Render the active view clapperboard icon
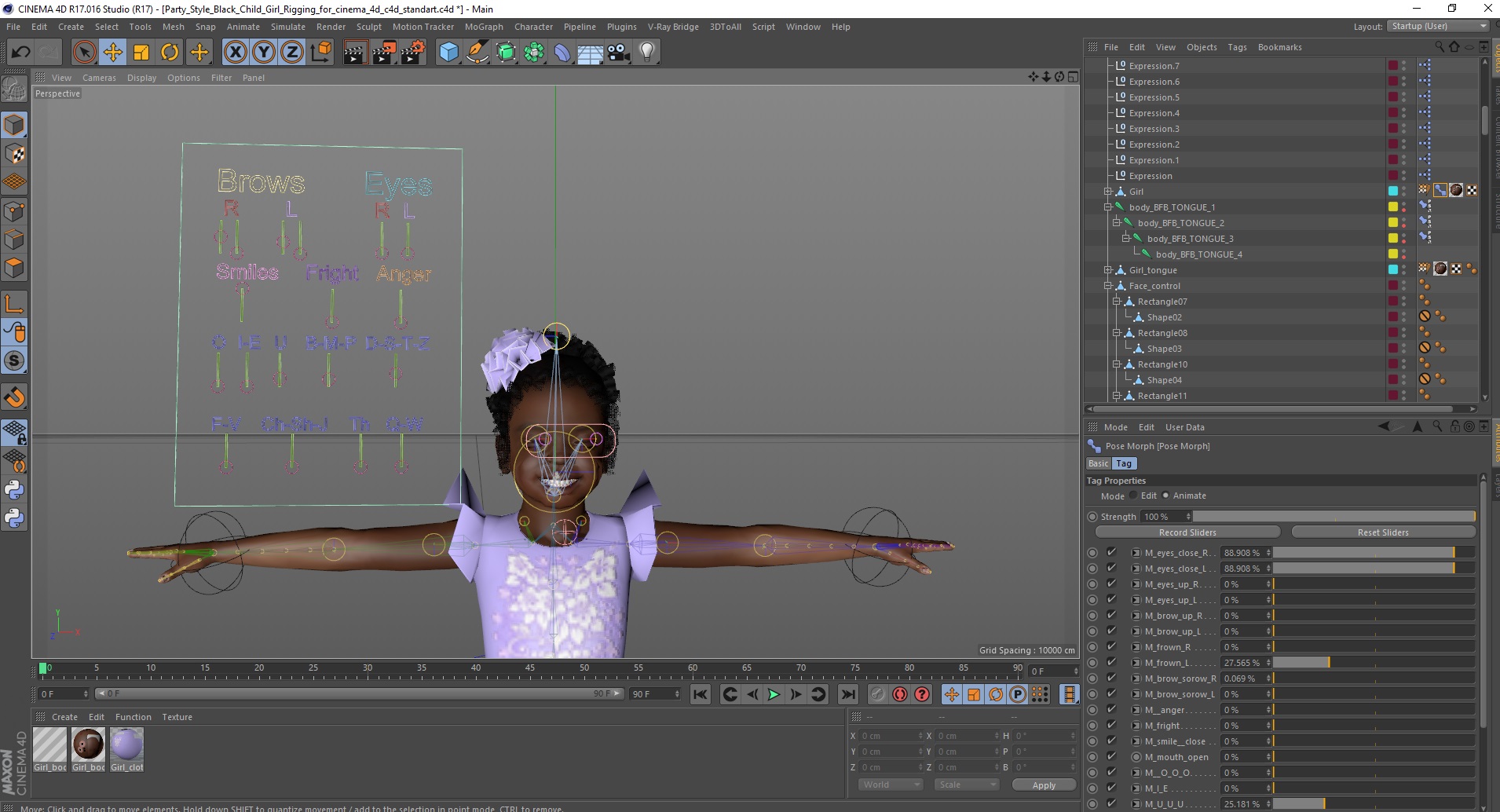This screenshot has width=1500, height=812. point(355,53)
